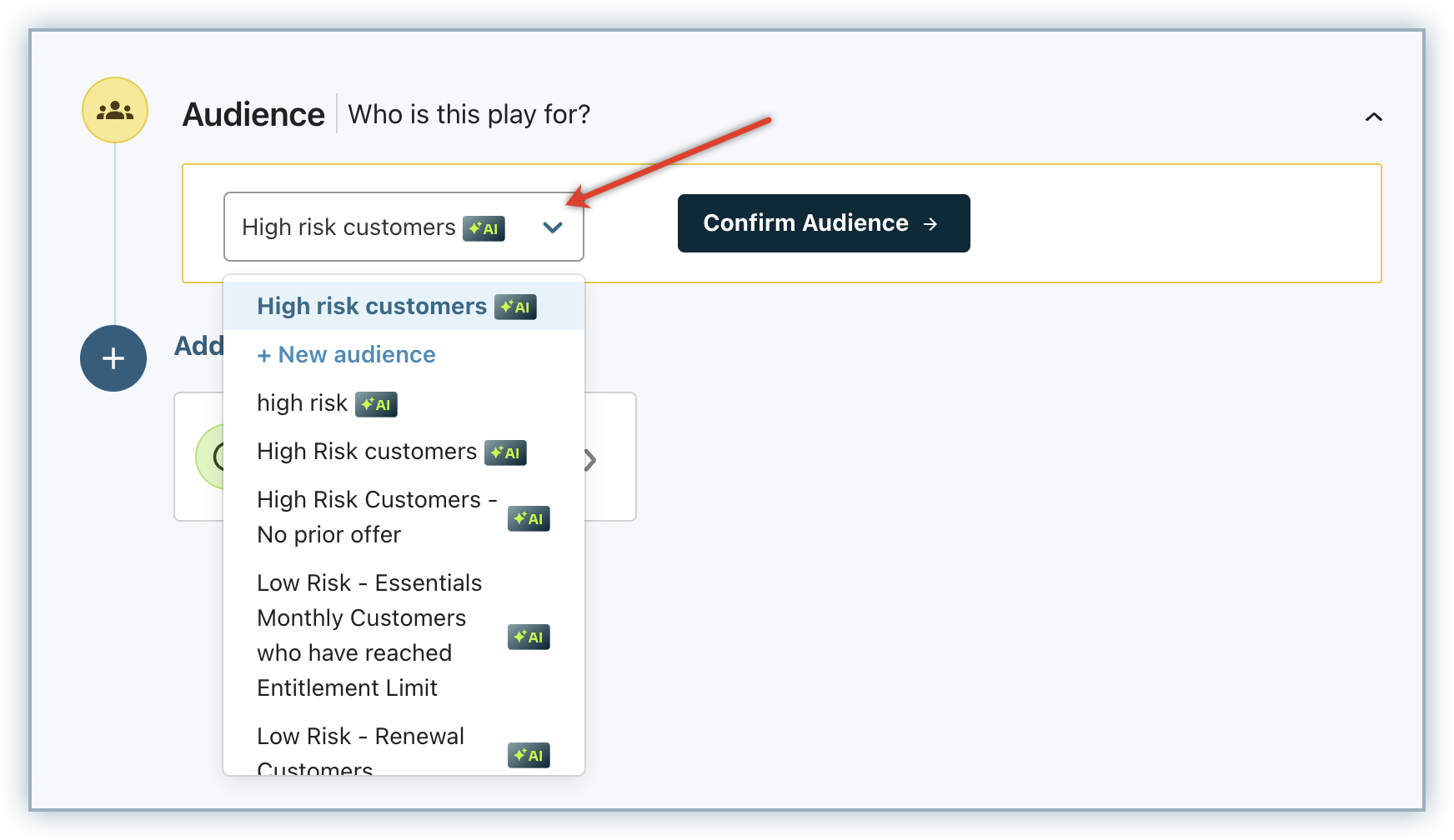Screen dimensions: 1454x840
Task: Choose '+ New audience' in dropdown list
Action: (404, 354)
